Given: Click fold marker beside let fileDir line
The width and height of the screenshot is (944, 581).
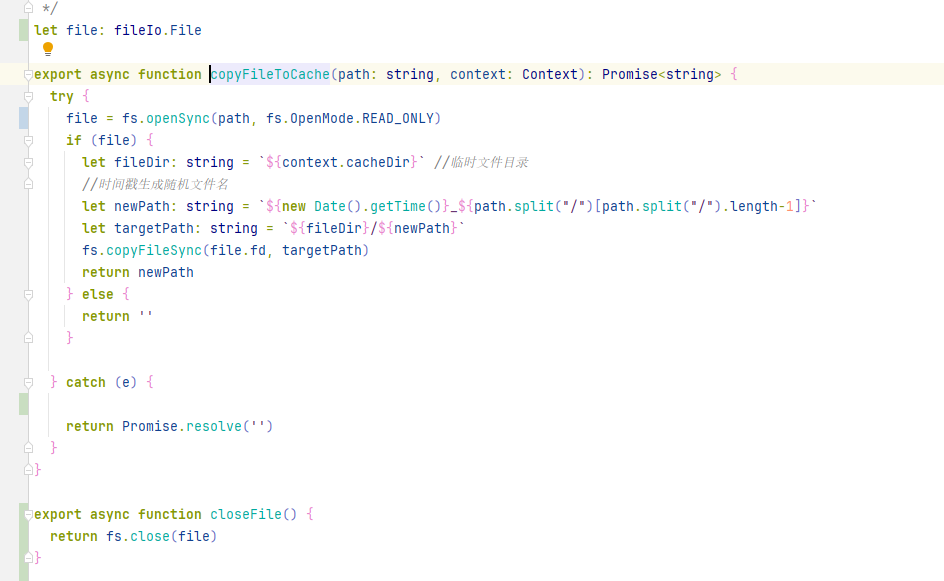Looking at the screenshot, I should pyautogui.click(x=28, y=163).
